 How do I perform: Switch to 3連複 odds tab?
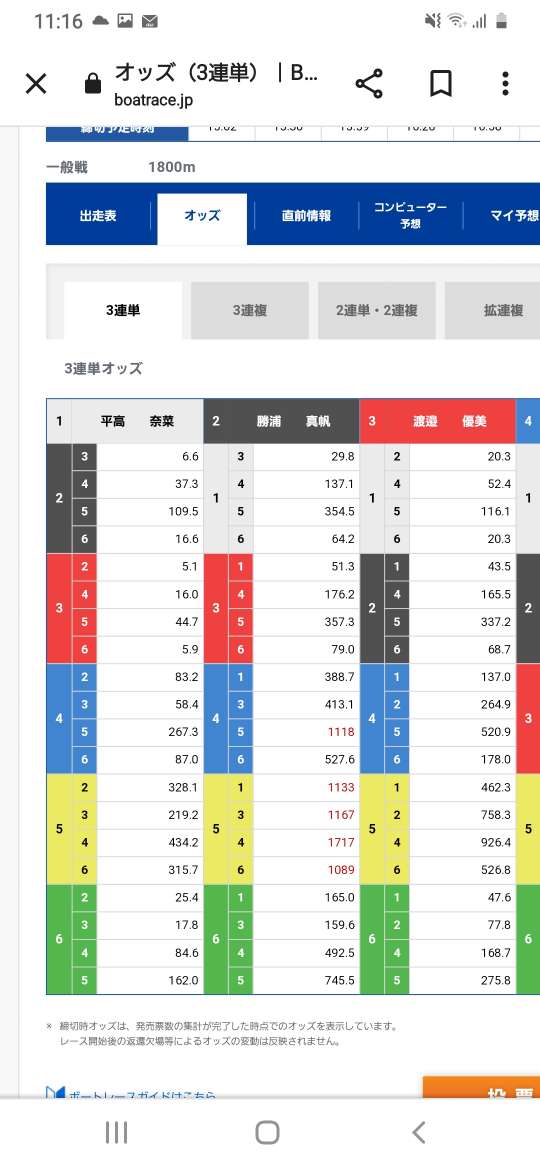pyautogui.click(x=249, y=310)
